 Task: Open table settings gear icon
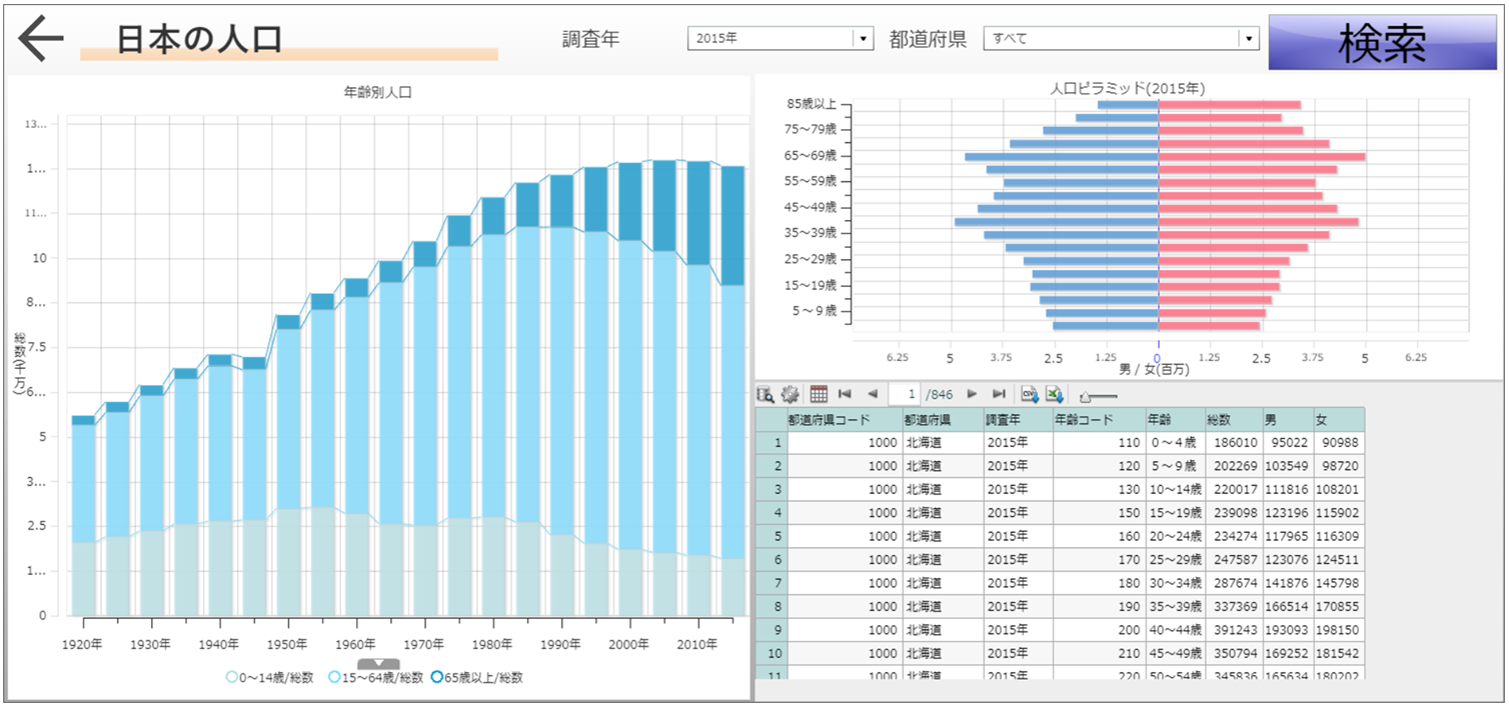tap(790, 394)
